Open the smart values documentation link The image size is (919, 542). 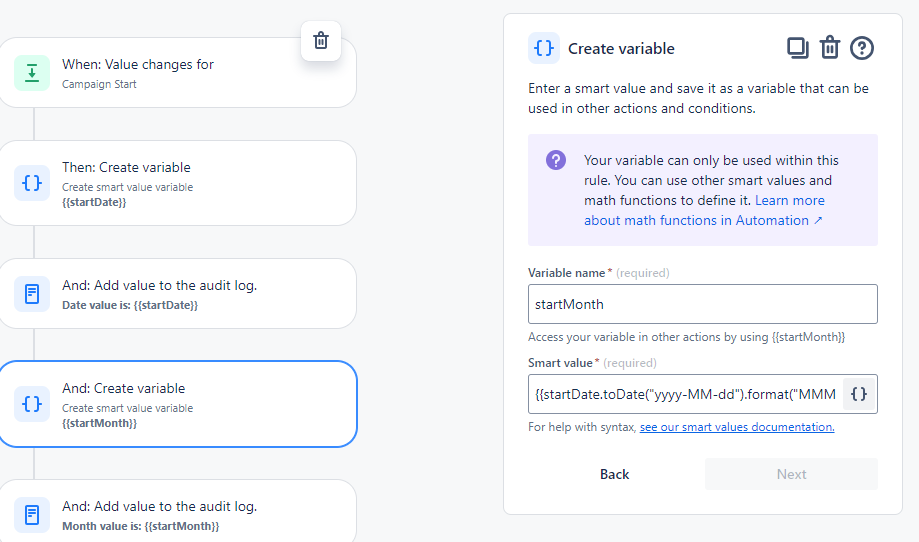736,427
